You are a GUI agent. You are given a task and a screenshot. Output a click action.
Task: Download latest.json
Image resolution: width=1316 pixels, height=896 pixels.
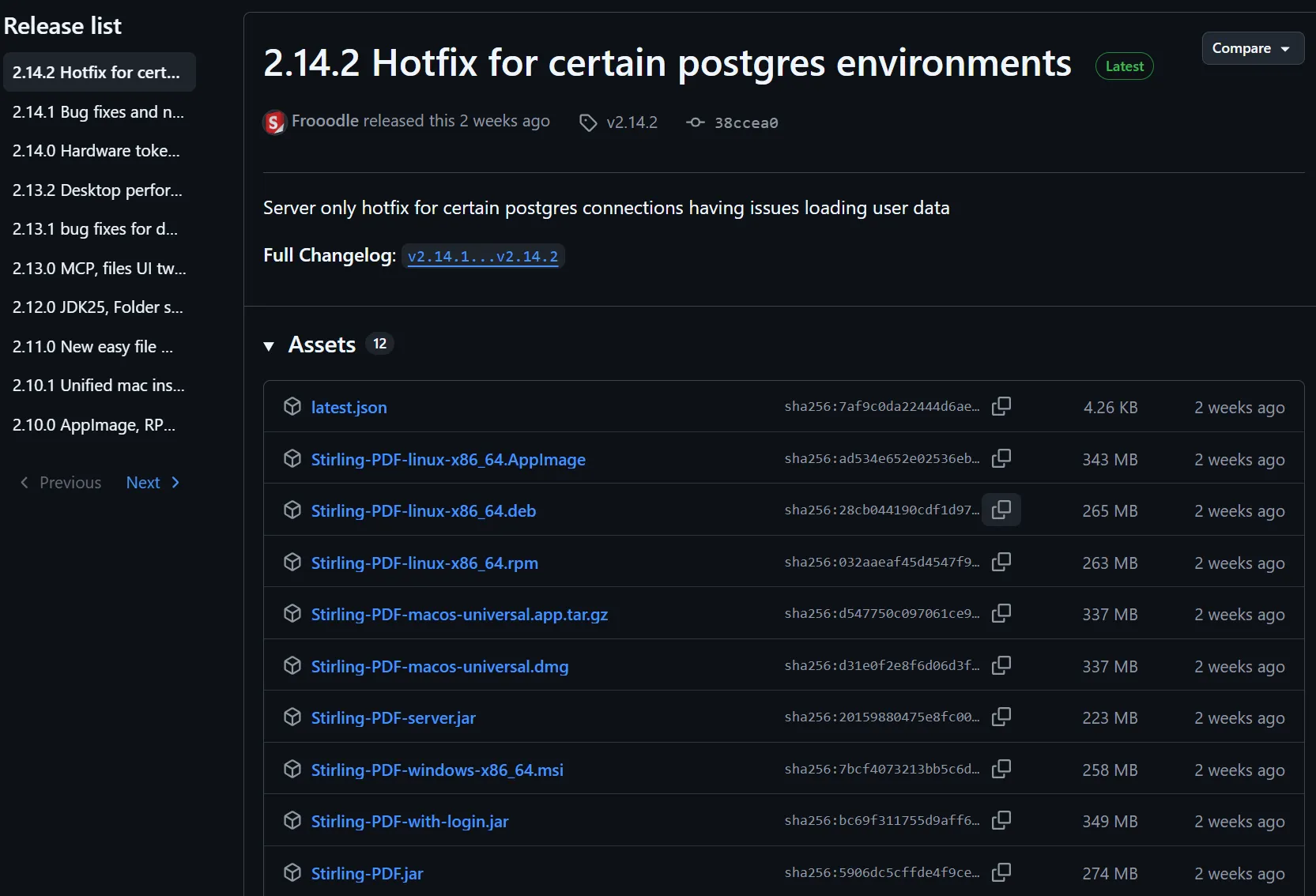pyautogui.click(x=349, y=407)
